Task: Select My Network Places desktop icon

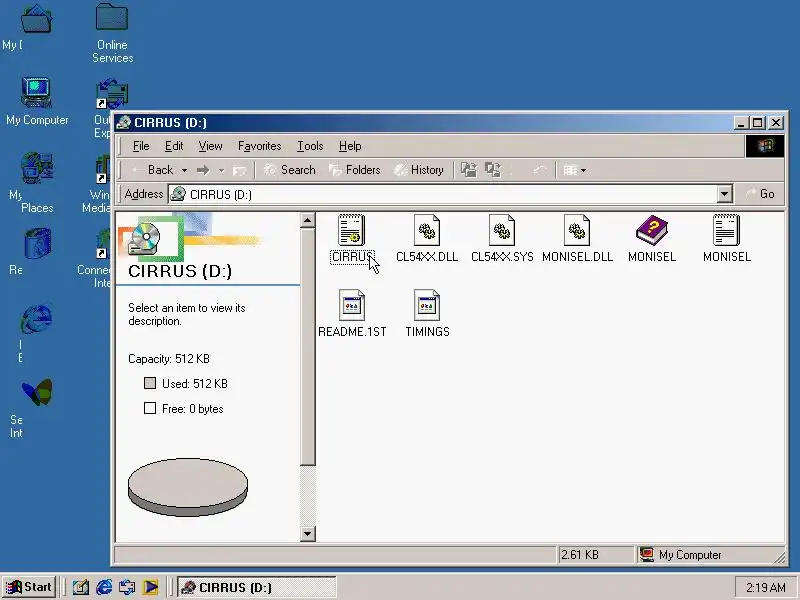Action: [36, 168]
